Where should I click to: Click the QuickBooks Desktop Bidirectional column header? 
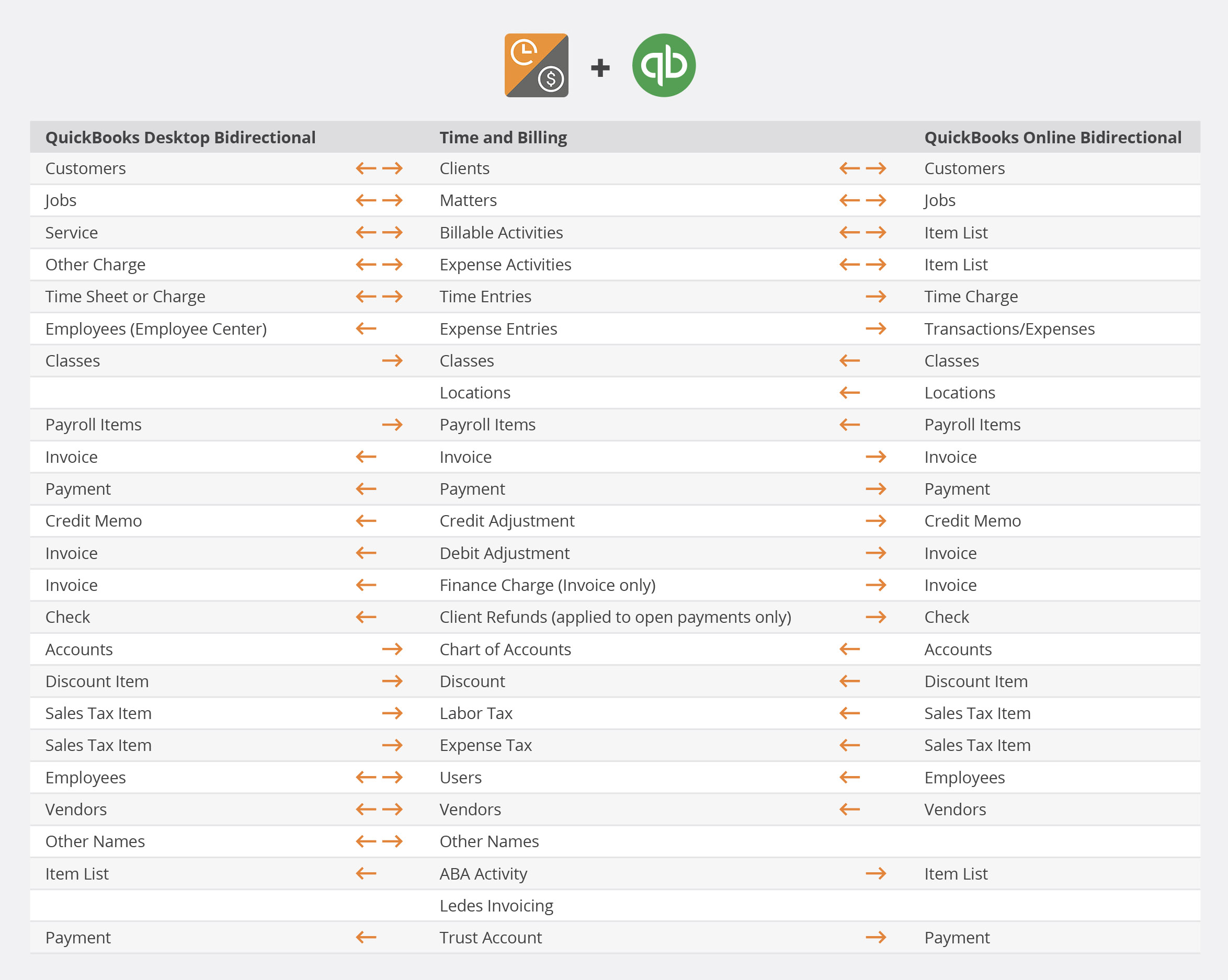tap(180, 137)
